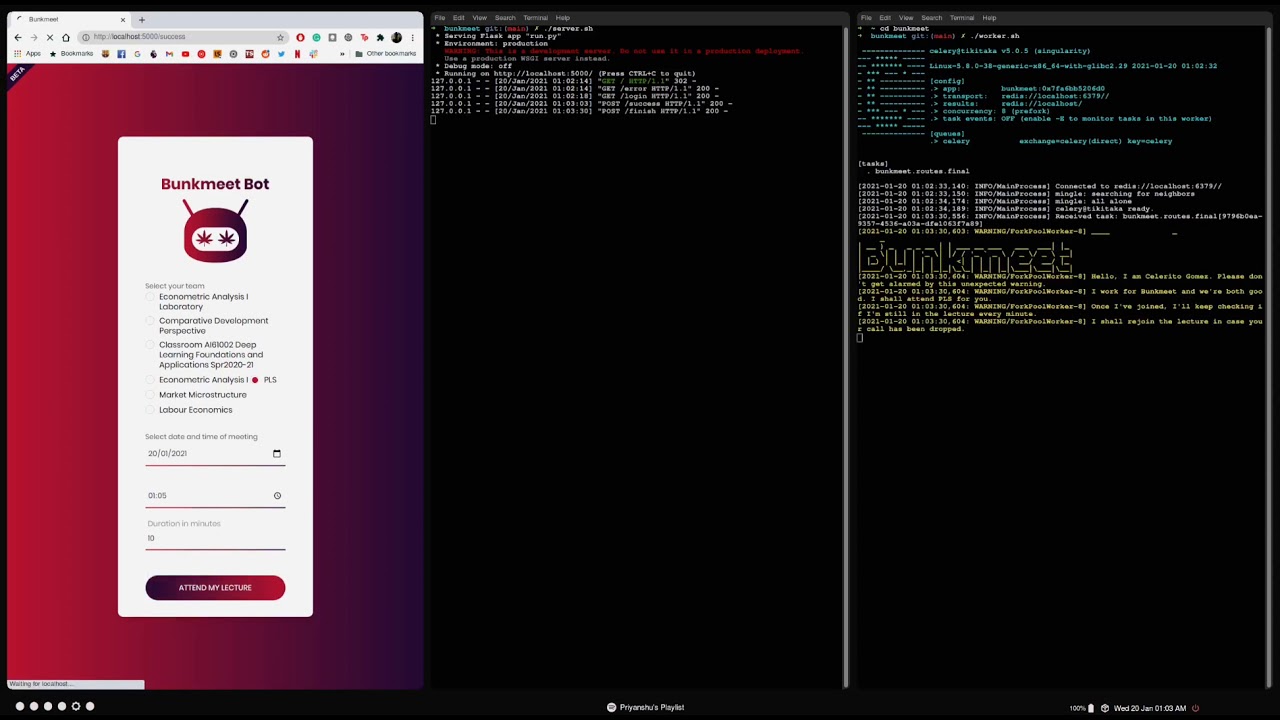Open the File menu in the server terminal
Screen dimensions: 1280x720
(x=439, y=18)
